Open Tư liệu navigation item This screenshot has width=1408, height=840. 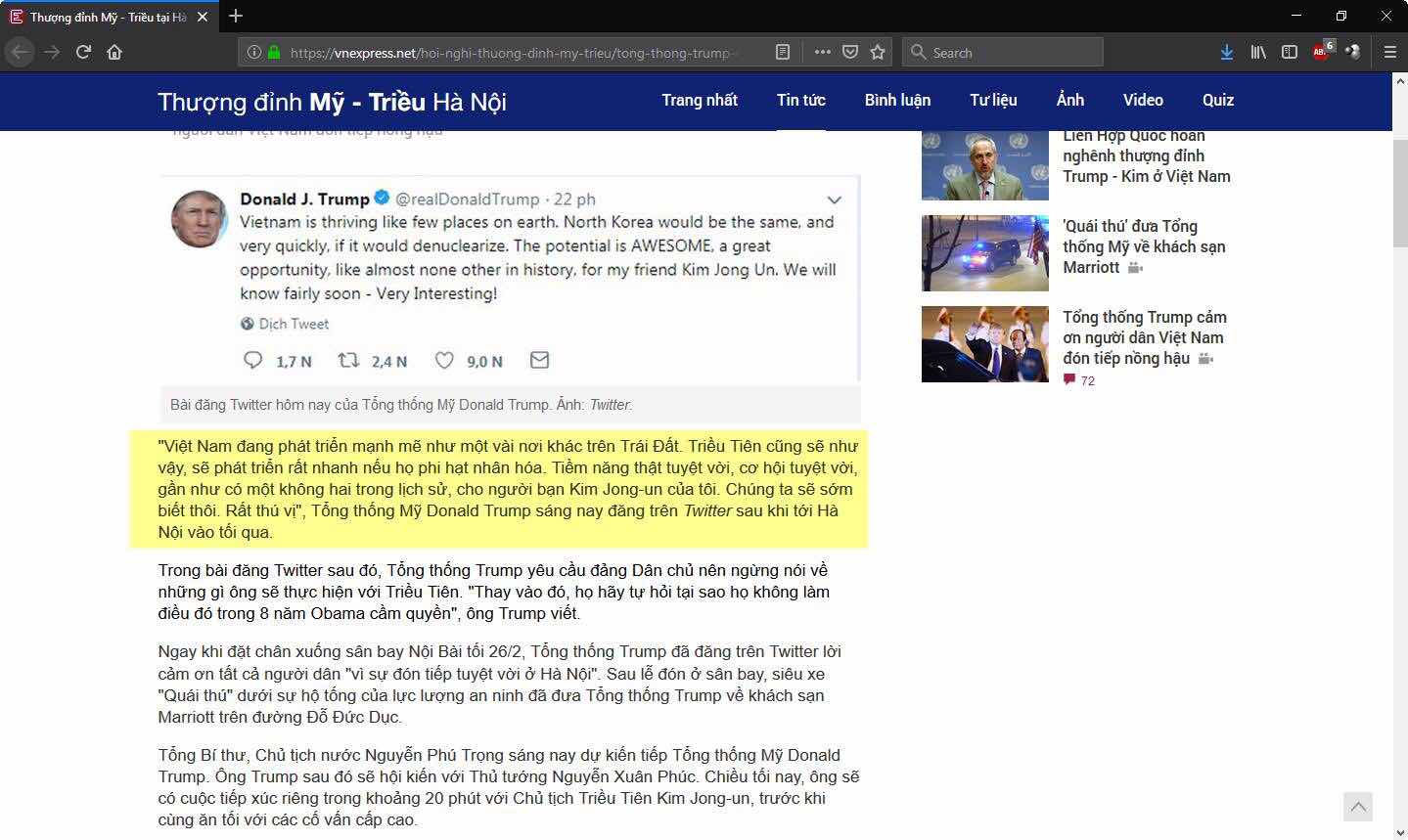click(x=993, y=100)
